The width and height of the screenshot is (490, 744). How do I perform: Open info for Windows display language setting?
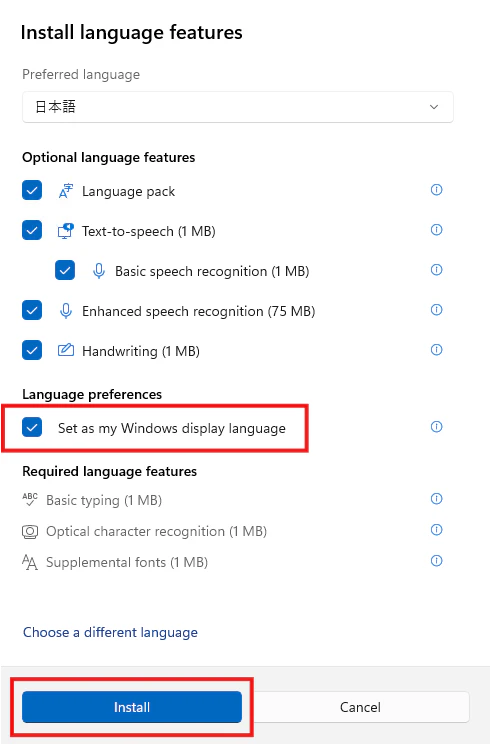pos(436,427)
